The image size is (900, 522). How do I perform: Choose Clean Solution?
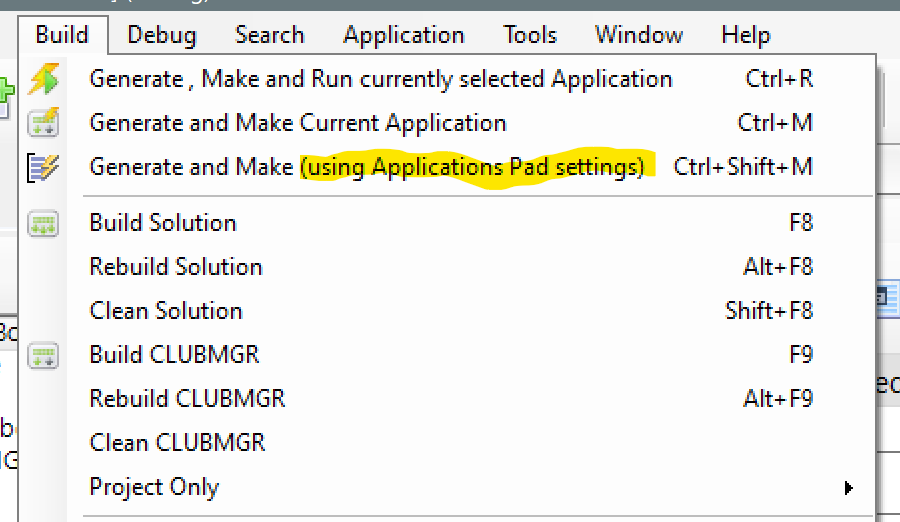coord(166,311)
